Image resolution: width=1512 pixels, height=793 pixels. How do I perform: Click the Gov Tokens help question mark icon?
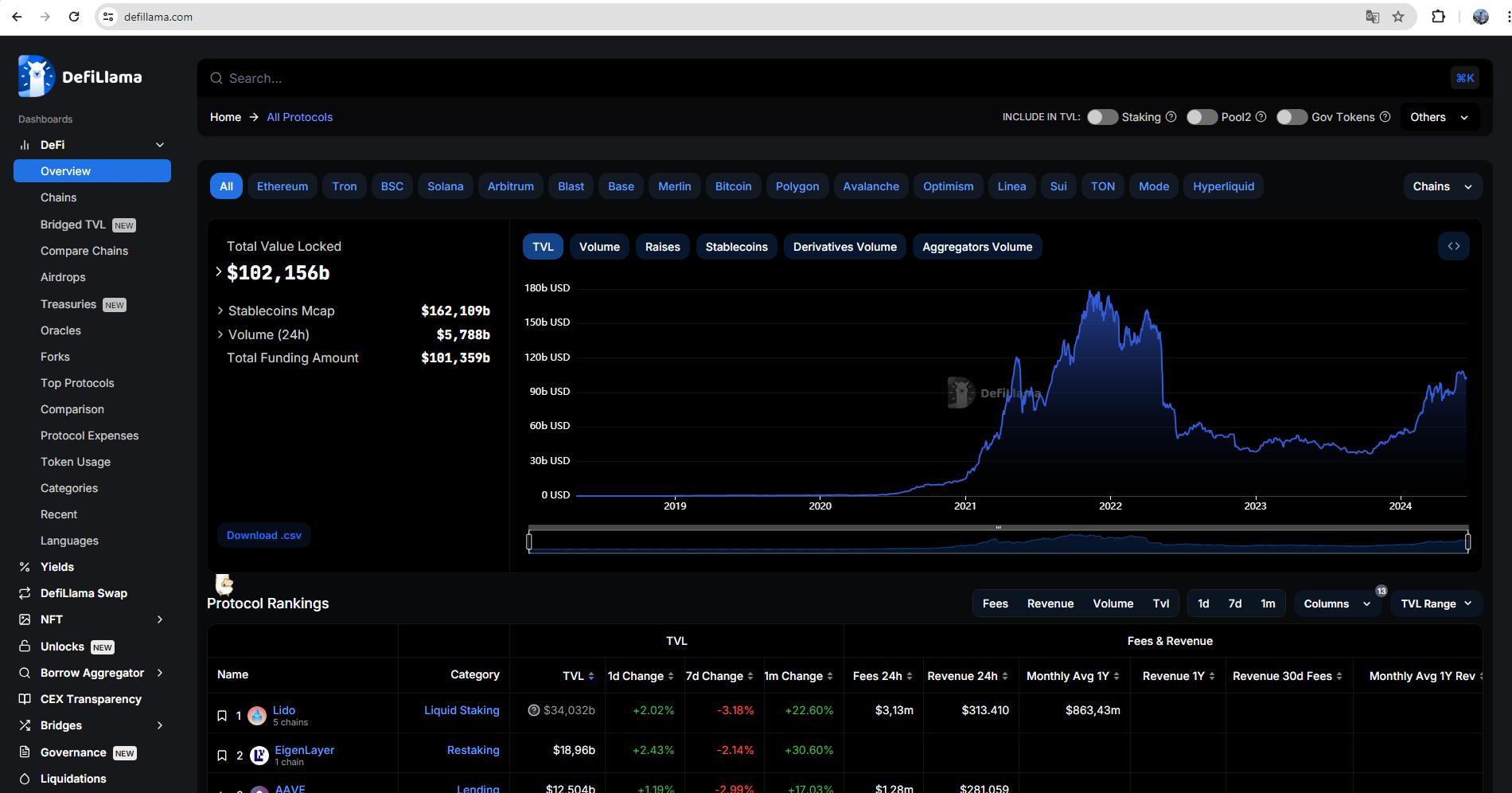1385,117
